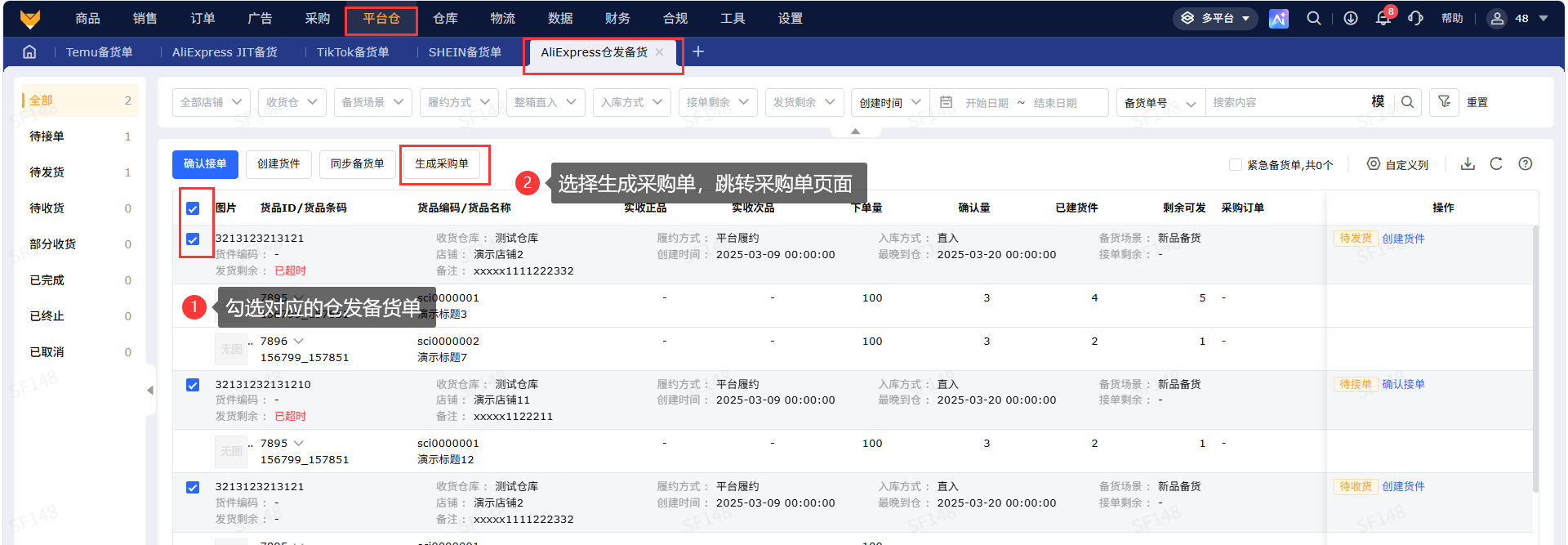Click the calendar icon in date range
The image size is (1568, 545).
(x=947, y=102)
